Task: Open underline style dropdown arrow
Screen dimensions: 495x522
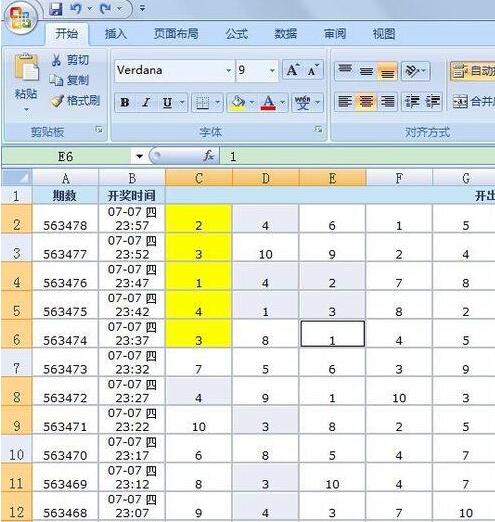Action: (x=182, y=102)
